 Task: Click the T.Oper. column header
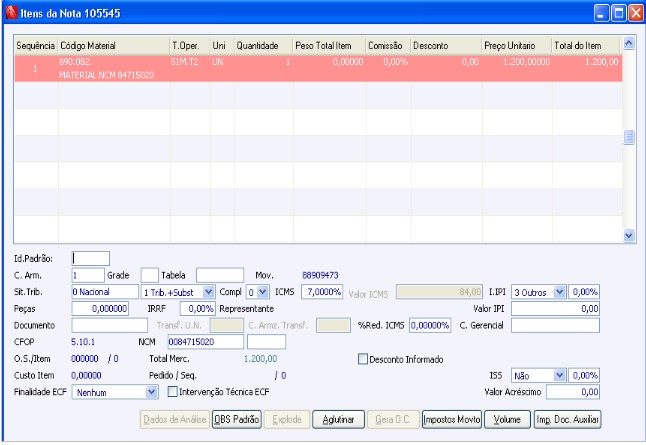(190, 46)
